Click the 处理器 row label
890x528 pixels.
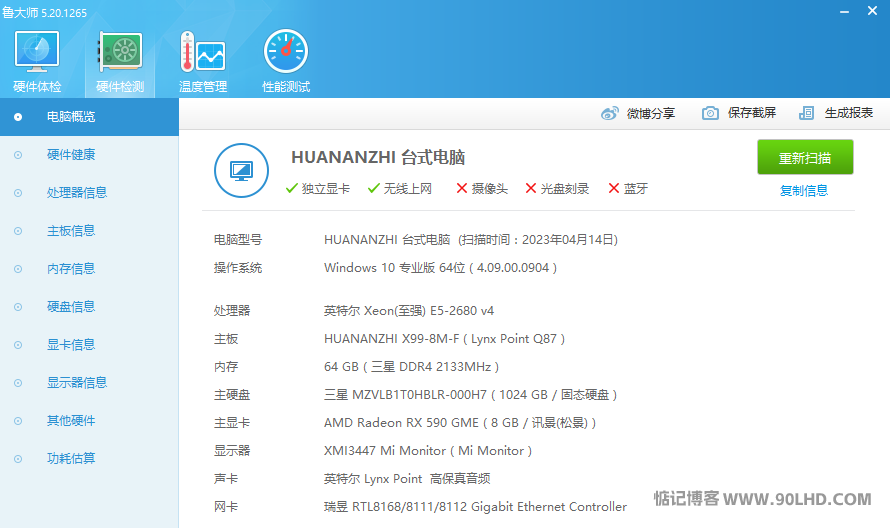coord(232,311)
